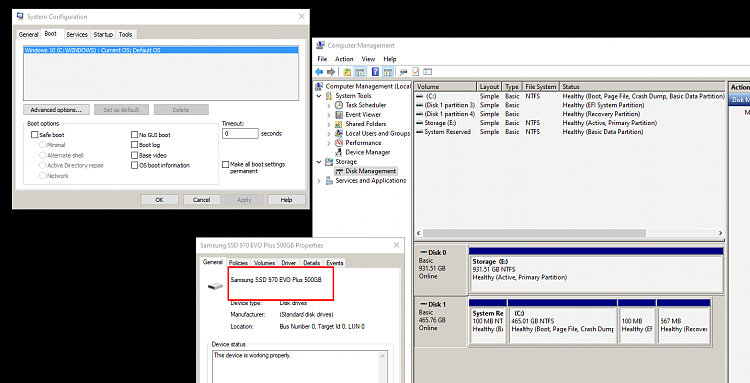The width and height of the screenshot is (750, 383).
Task: Select the Minimal radio button
Action: tap(43, 145)
